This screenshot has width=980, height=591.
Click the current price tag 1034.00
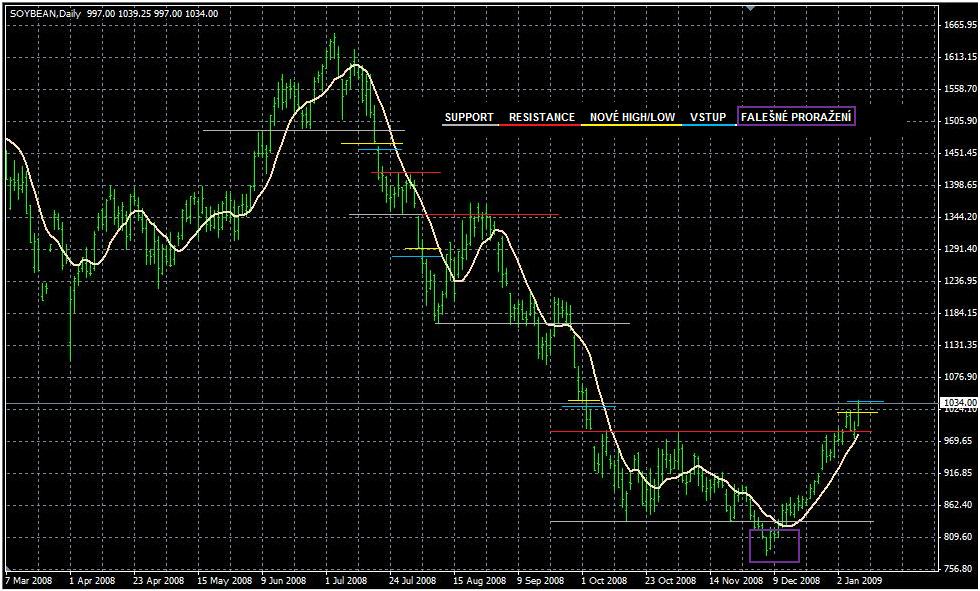[961, 402]
